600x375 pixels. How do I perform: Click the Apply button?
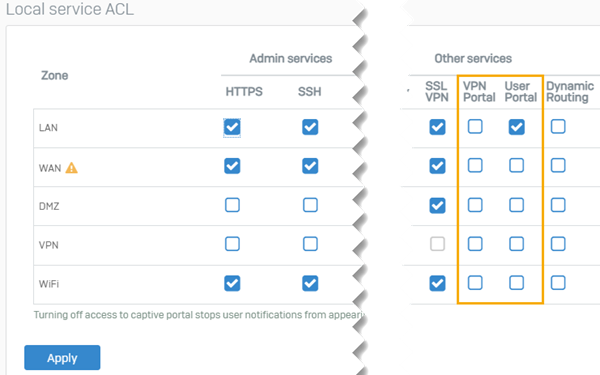tap(62, 358)
